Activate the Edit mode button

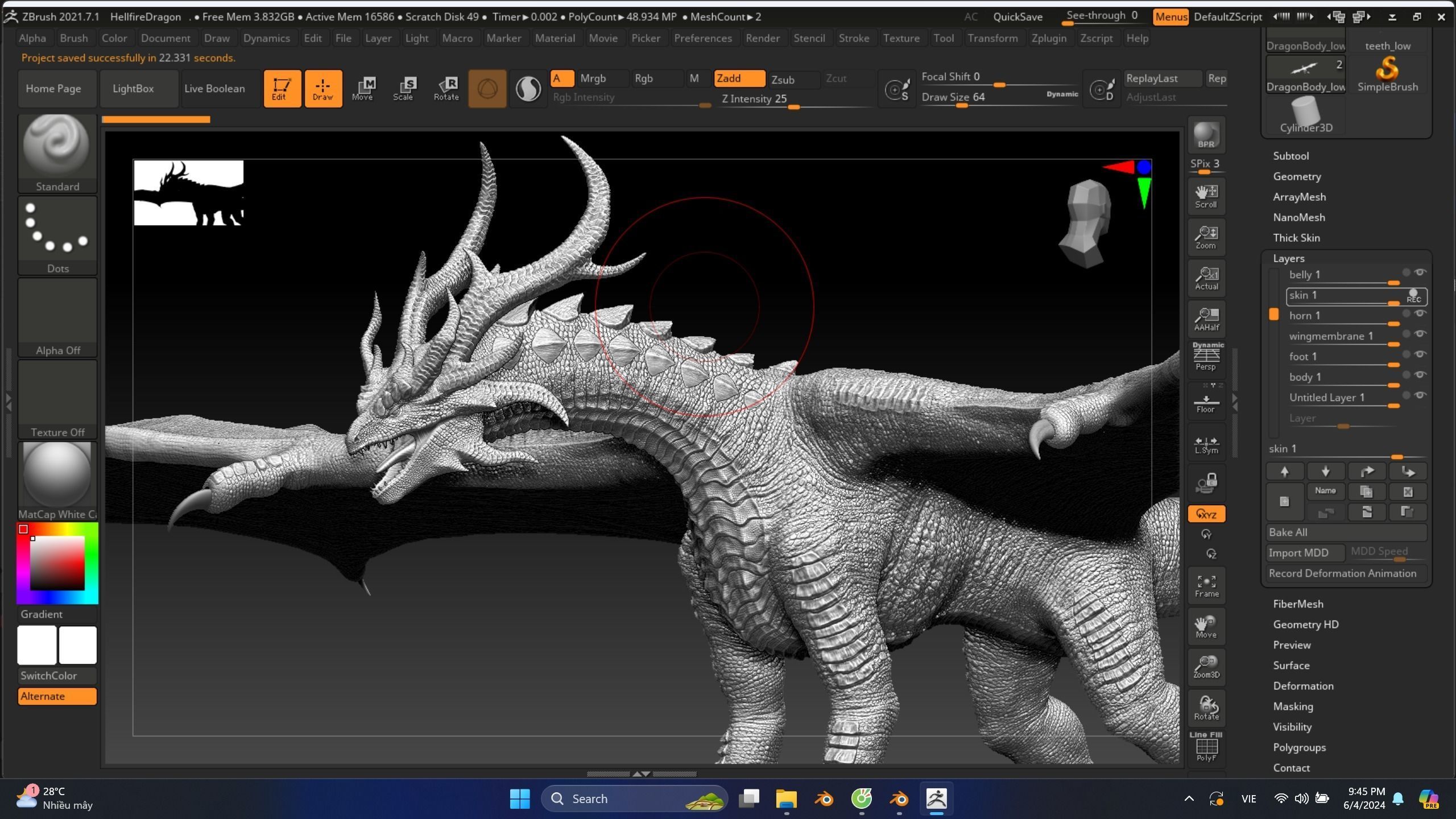[282, 89]
